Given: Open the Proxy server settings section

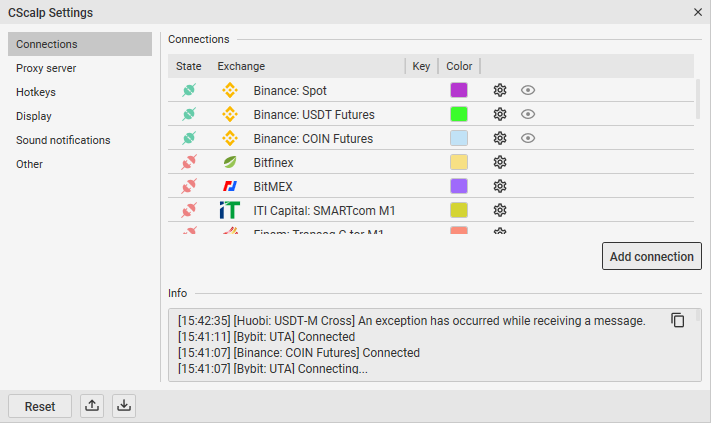Looking at the screenshot, I should 46,68.
